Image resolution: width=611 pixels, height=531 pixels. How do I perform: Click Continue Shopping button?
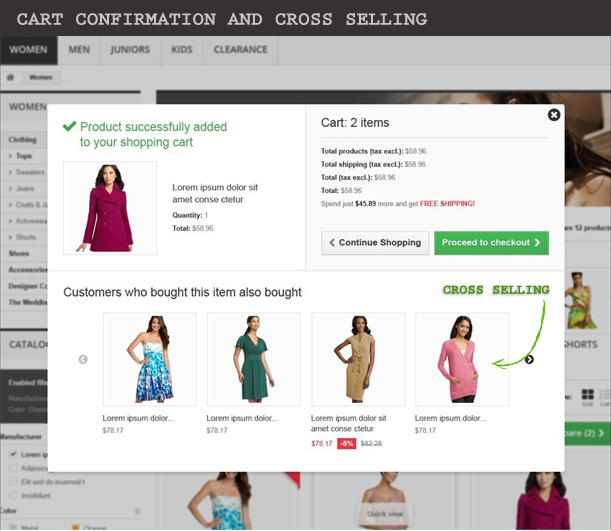pyautogui.click(x=375, y=242)
